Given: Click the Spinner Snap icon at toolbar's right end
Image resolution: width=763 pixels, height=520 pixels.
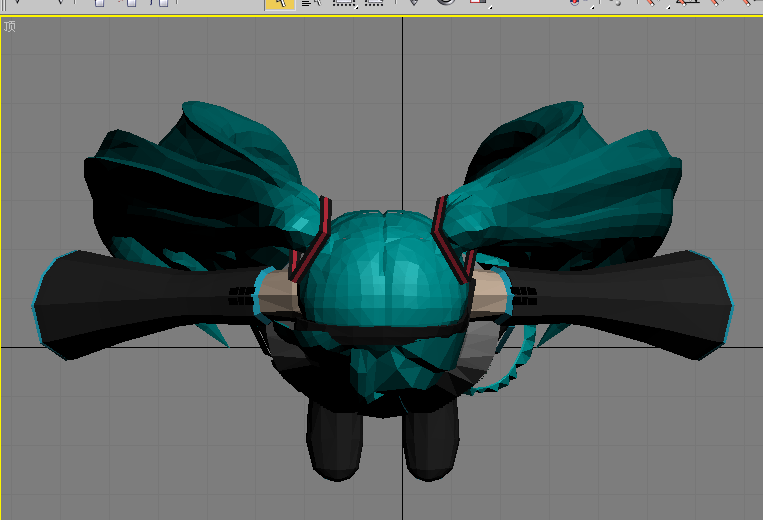Looking at the screenshot, I should click(x=749, y=2).
